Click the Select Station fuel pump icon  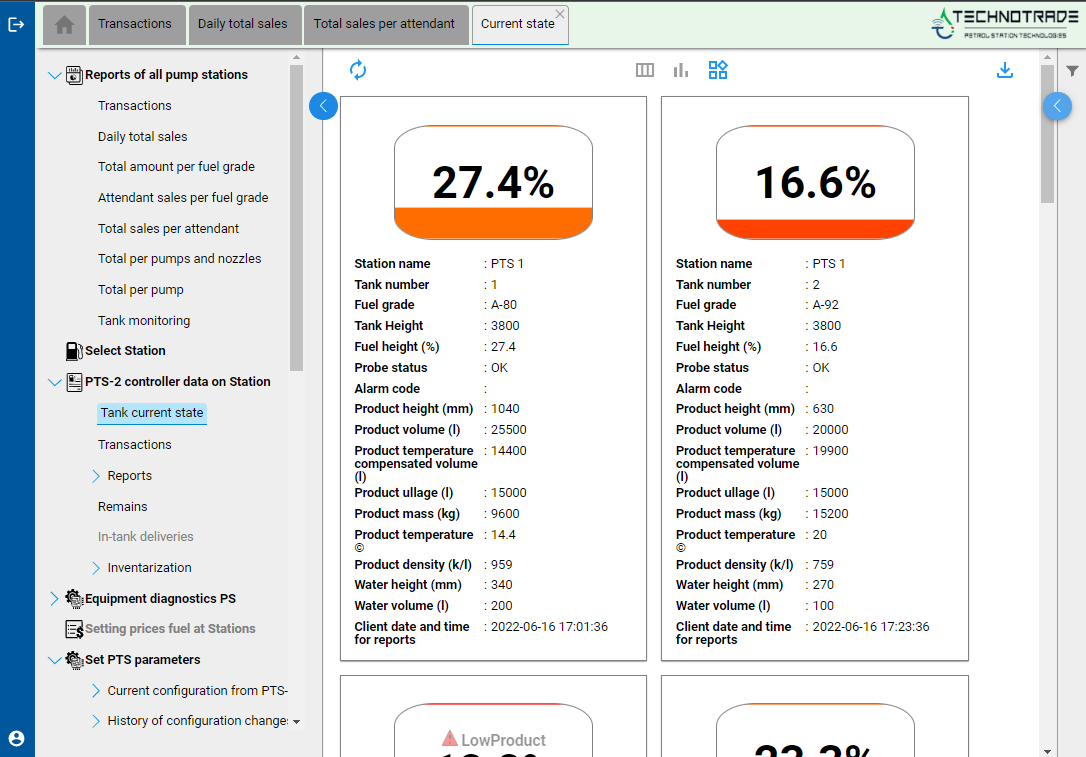pos(74,351)
